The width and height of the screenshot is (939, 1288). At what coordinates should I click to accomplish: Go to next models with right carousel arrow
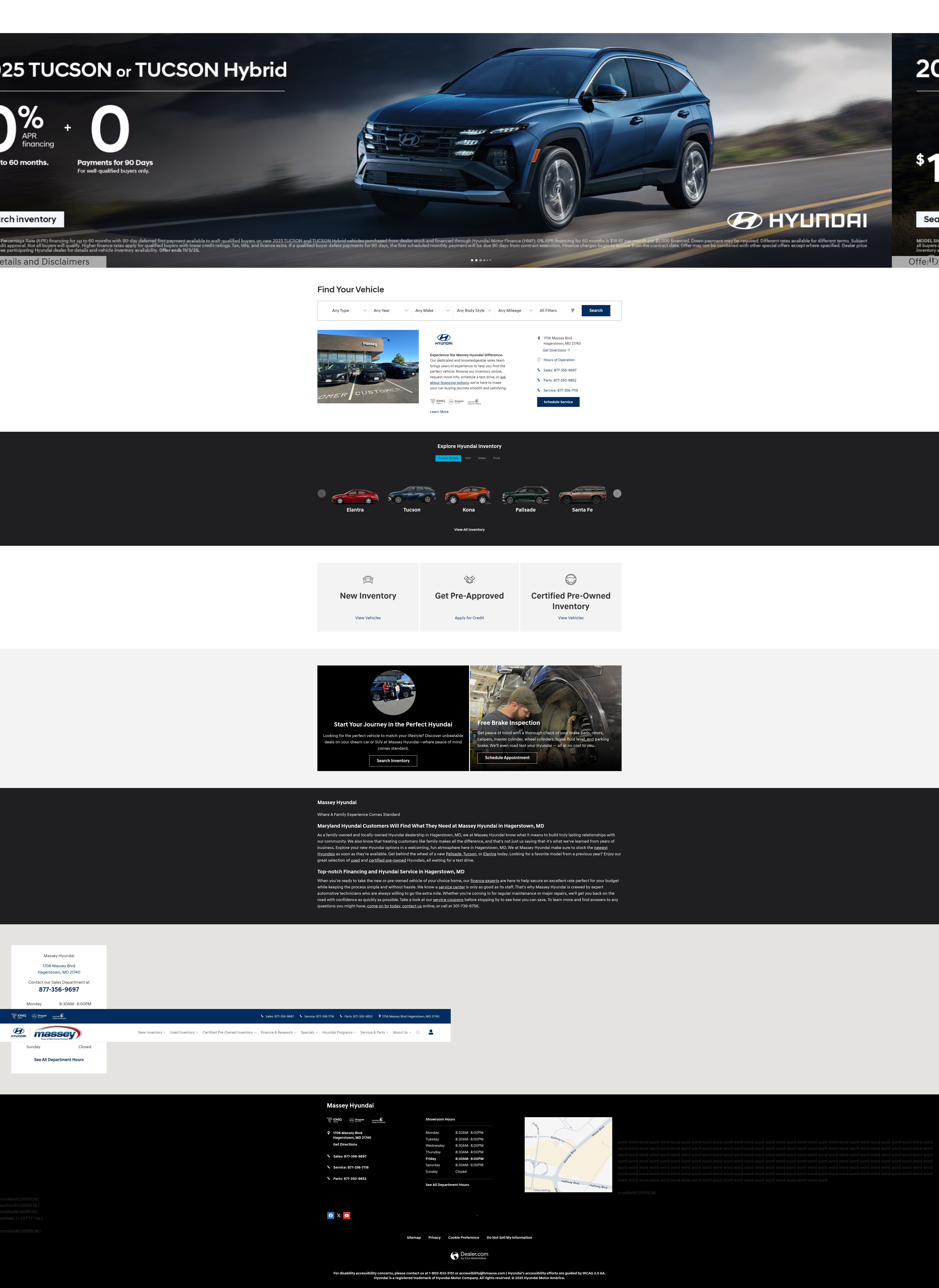(x=617, y=494)
